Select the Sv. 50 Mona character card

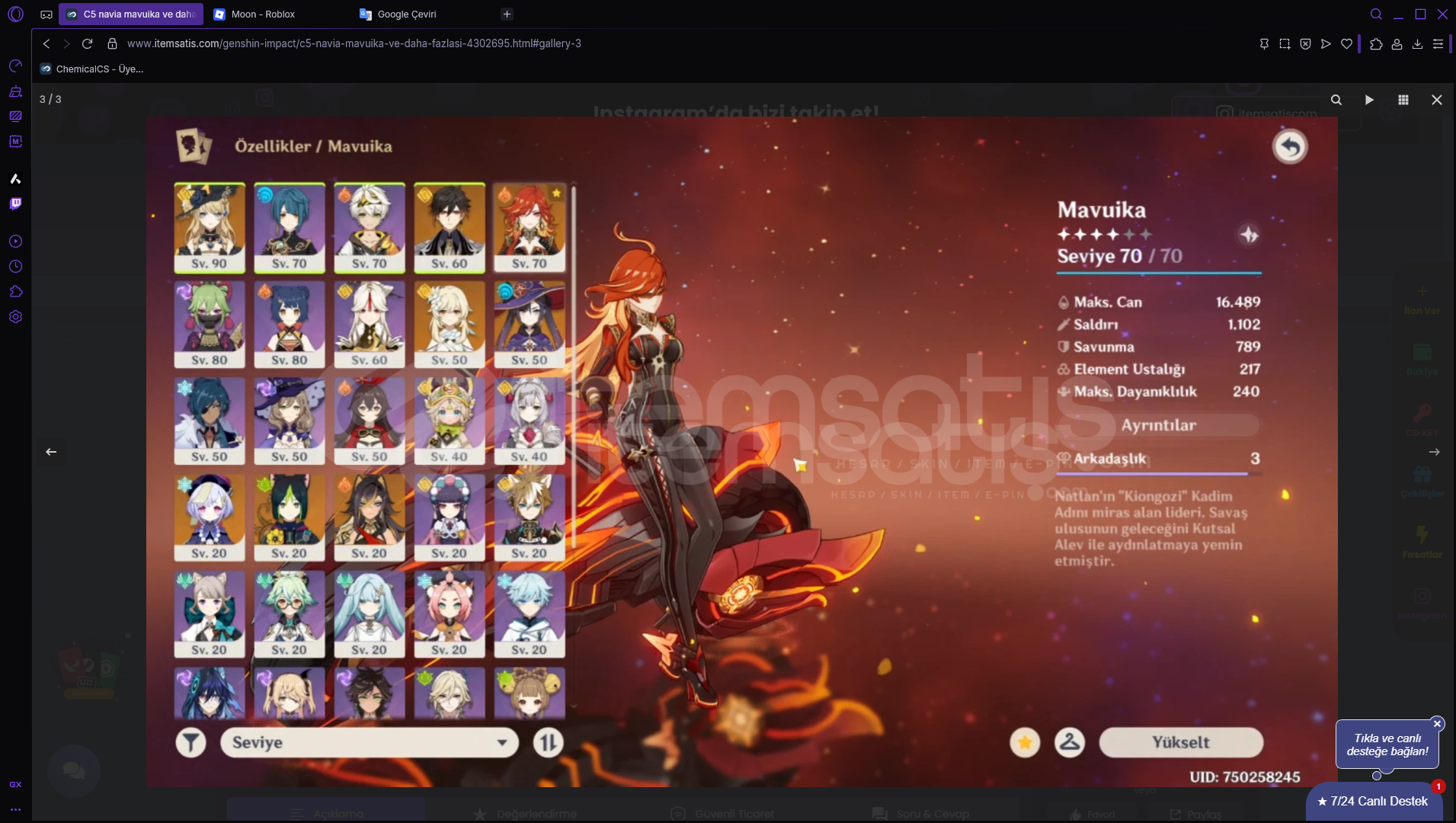coord(530,325)
